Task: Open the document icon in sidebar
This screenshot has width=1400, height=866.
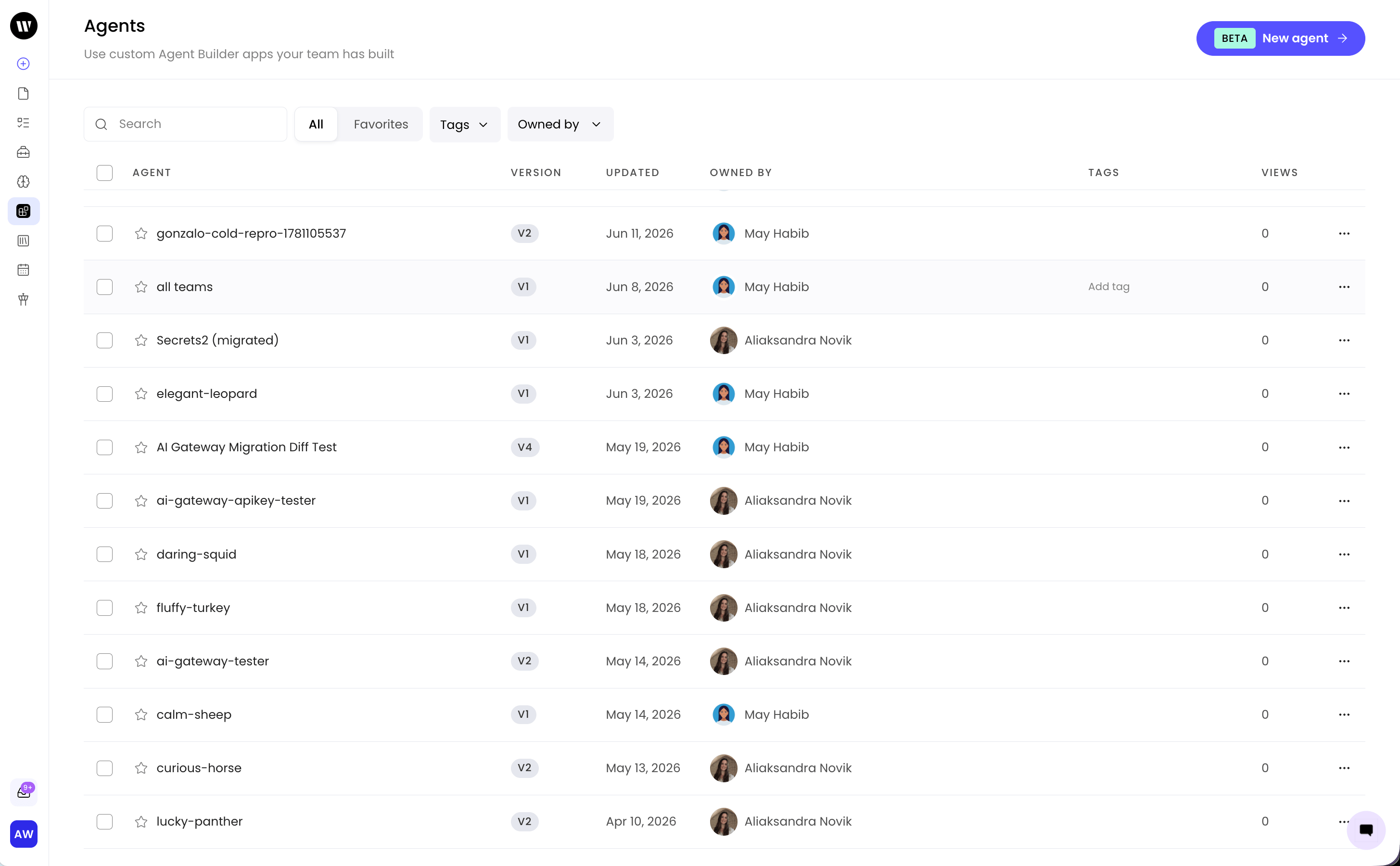Action: point(24,93)
